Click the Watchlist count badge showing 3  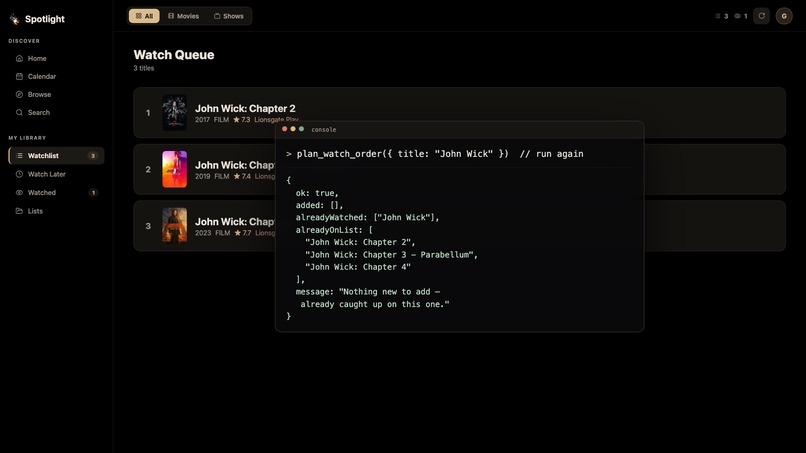pyautogui.click(x=93, y=156)
